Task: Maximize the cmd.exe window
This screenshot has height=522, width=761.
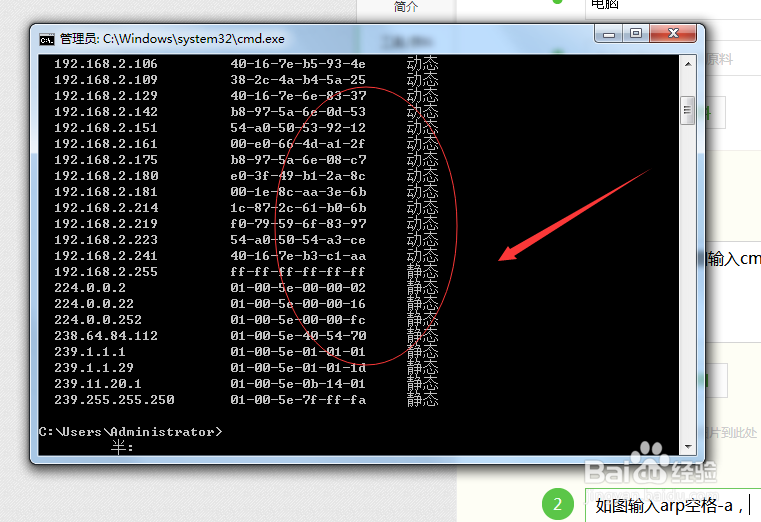Action: click(x=636, y=33)
